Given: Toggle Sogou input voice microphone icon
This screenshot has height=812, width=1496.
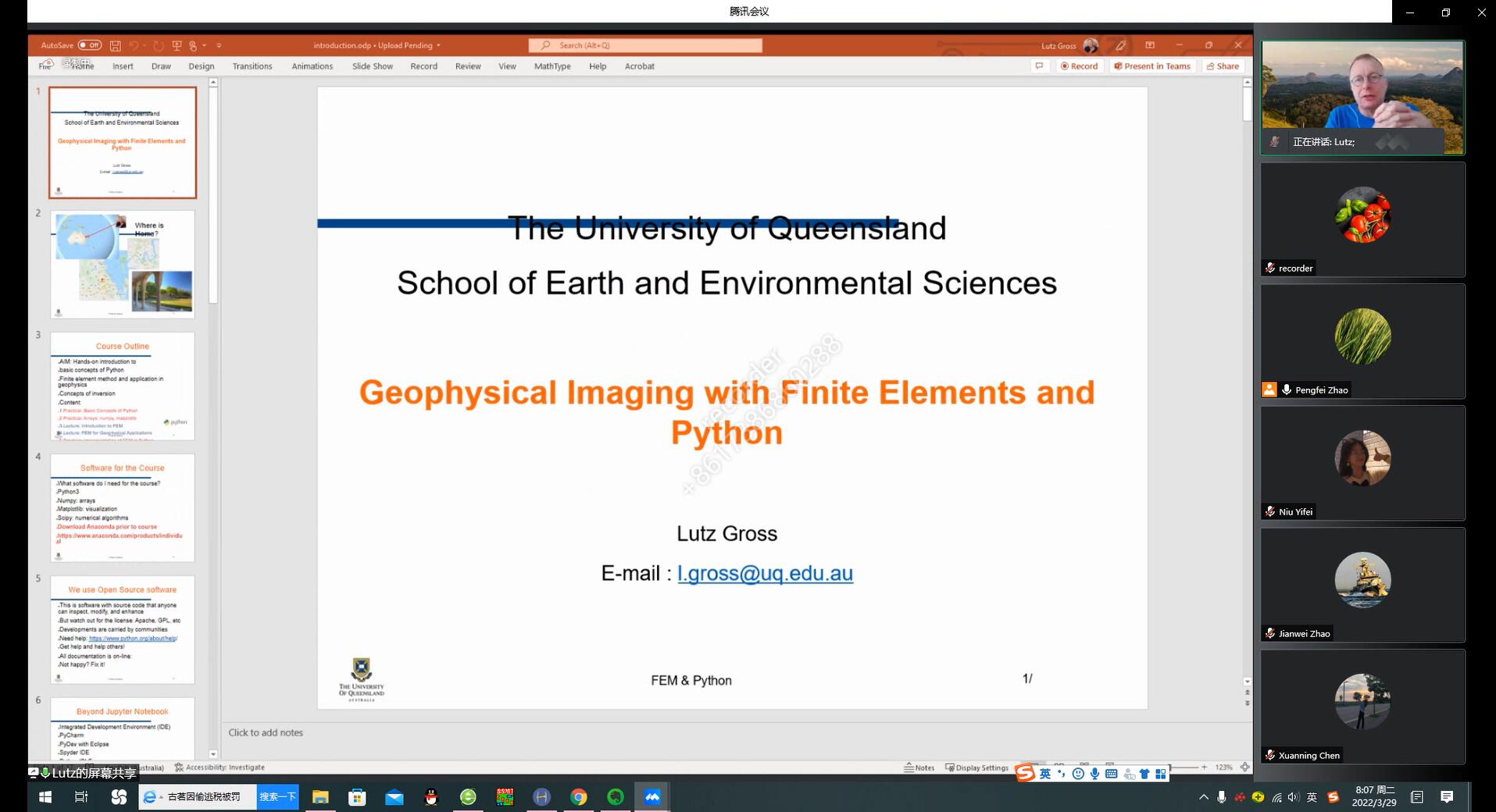Looking at the screenshot, I should click(x=1095, y=774).
